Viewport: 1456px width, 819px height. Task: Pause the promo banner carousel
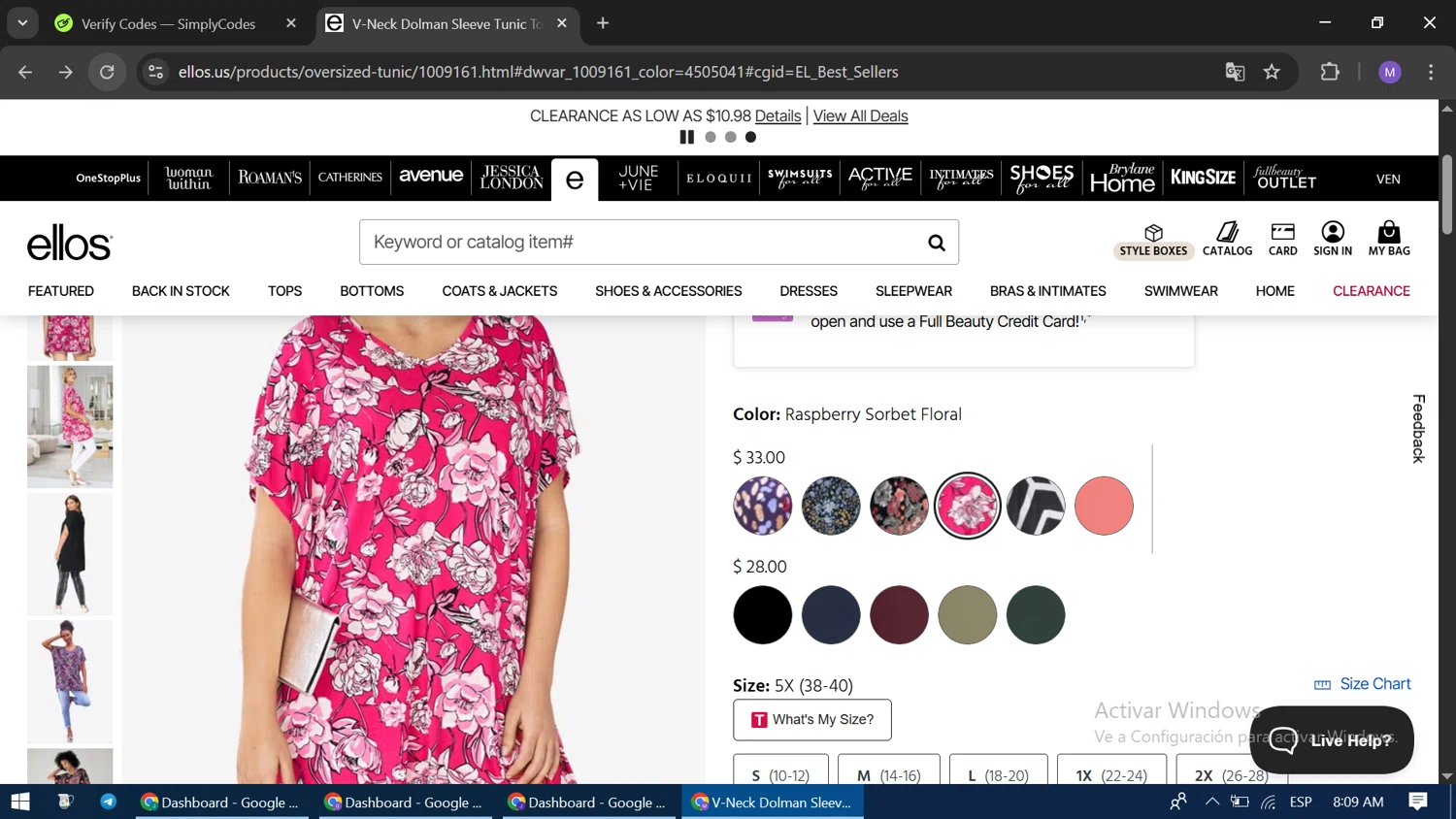(687, 137)
